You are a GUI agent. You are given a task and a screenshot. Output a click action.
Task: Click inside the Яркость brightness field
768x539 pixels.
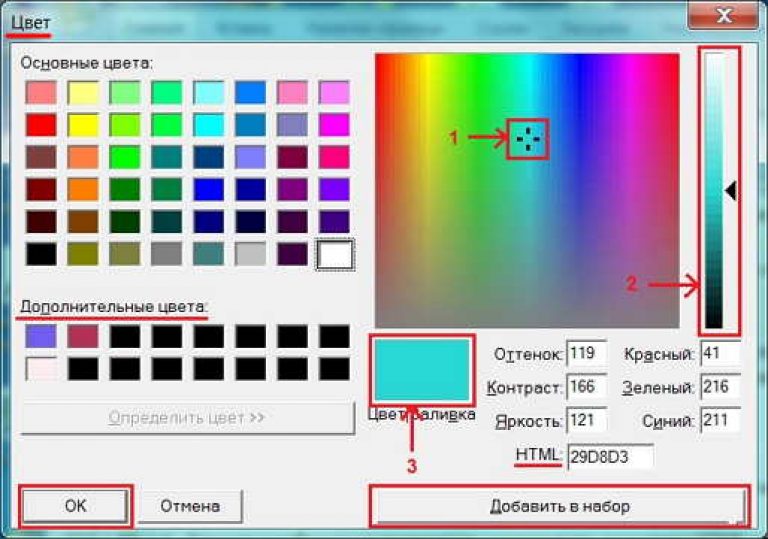586,420
